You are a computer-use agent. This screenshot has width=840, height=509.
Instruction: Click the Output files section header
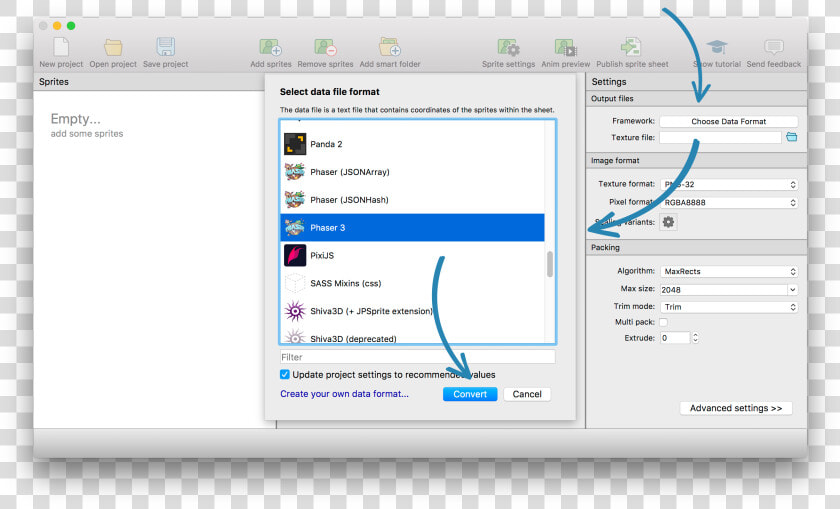(x=696, y=99)
